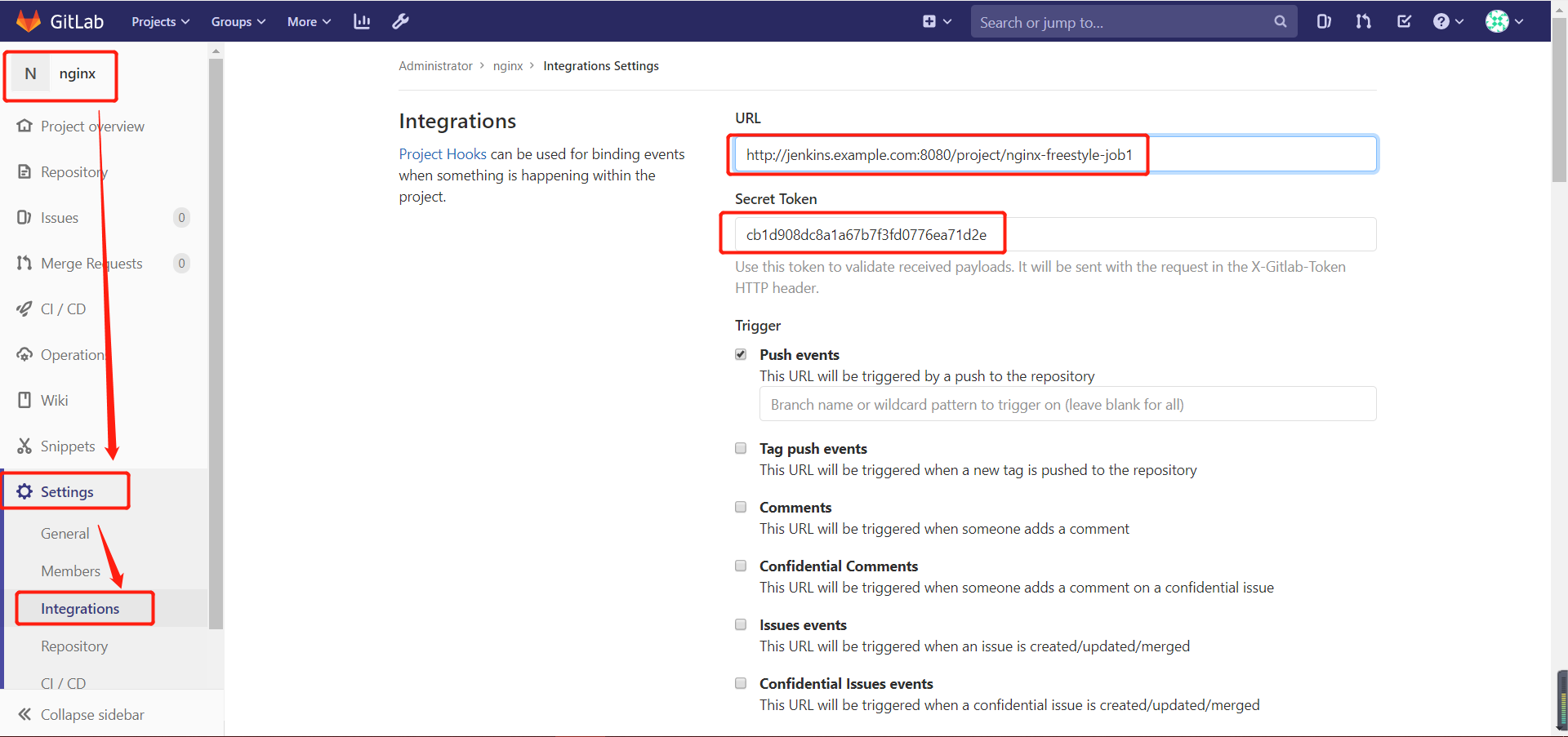The width and height of the screenshot is (1568, 737).
Task: Go to nginx breadcrumb link
Action: tap(508, 66)
